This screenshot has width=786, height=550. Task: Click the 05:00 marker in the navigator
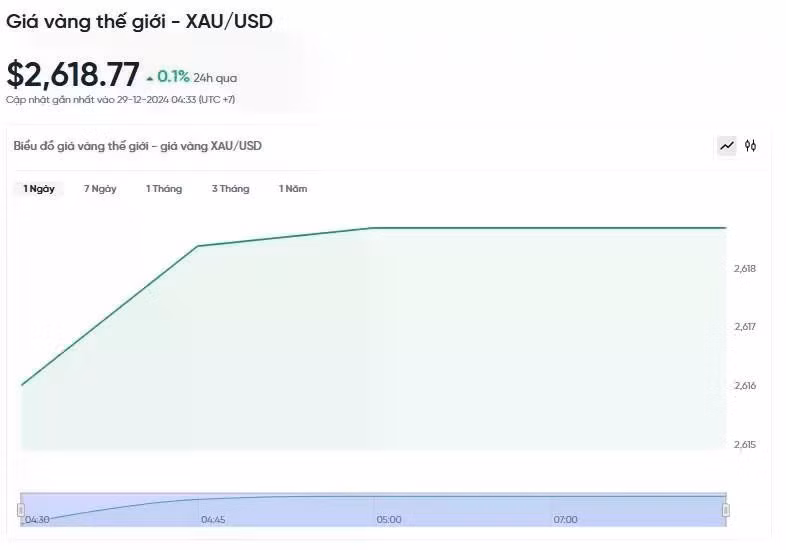(x=389, y=520)
